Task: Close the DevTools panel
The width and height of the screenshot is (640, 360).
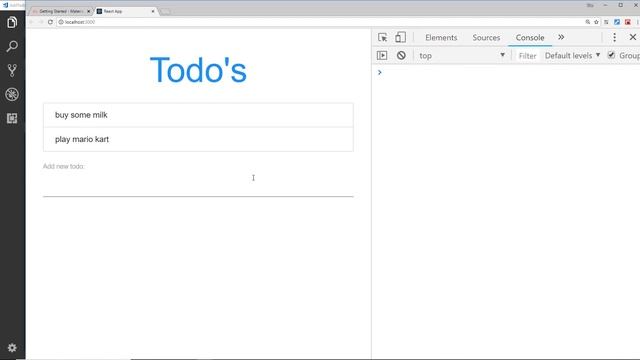Action: click(x=633, y=37)
